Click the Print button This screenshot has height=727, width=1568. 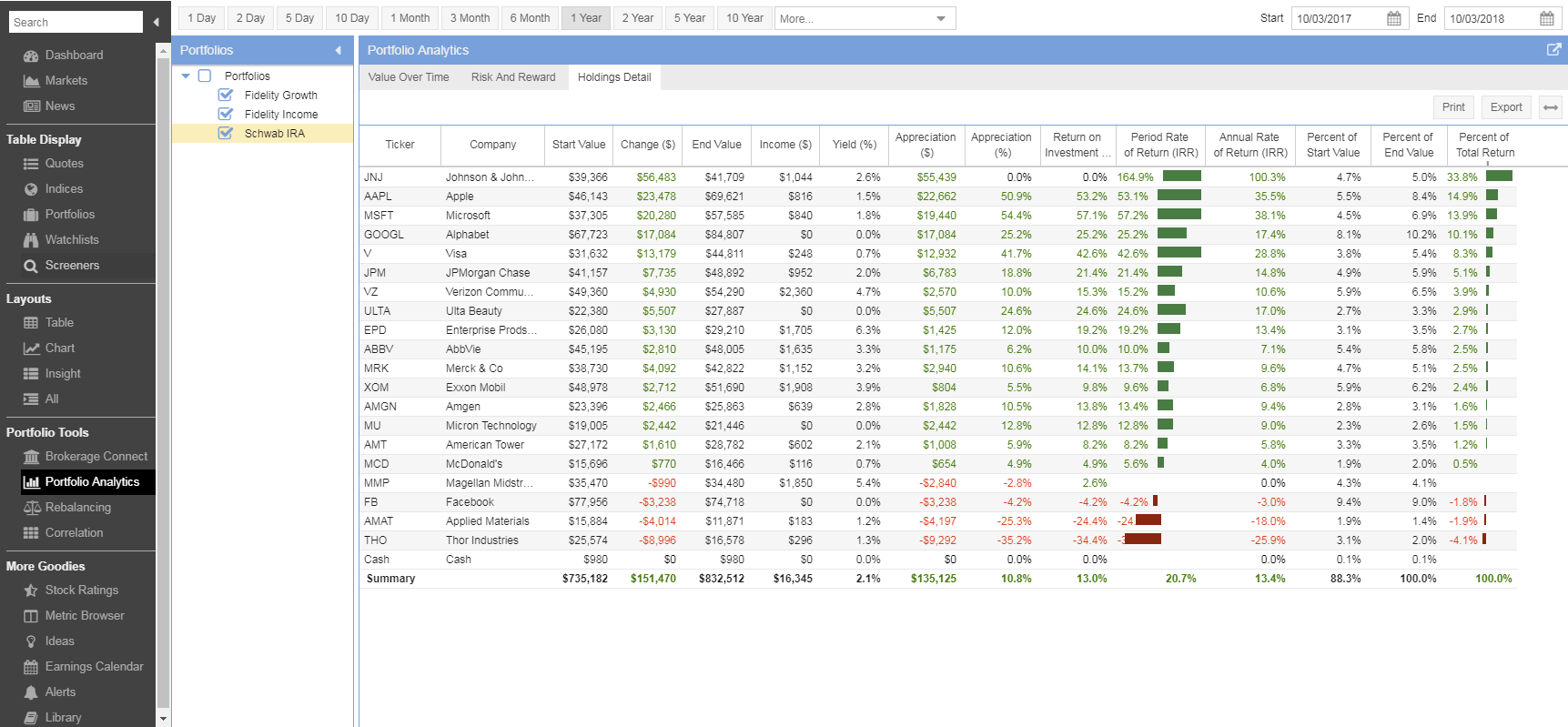point(1453,107)
